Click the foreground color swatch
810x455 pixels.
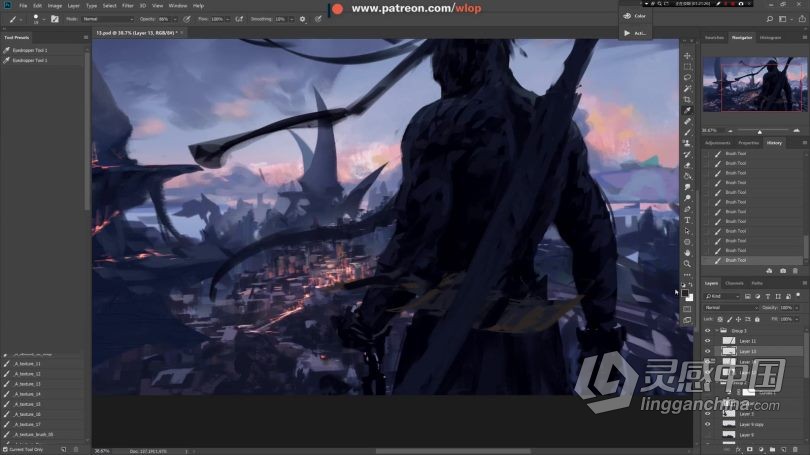pos(684,293)
